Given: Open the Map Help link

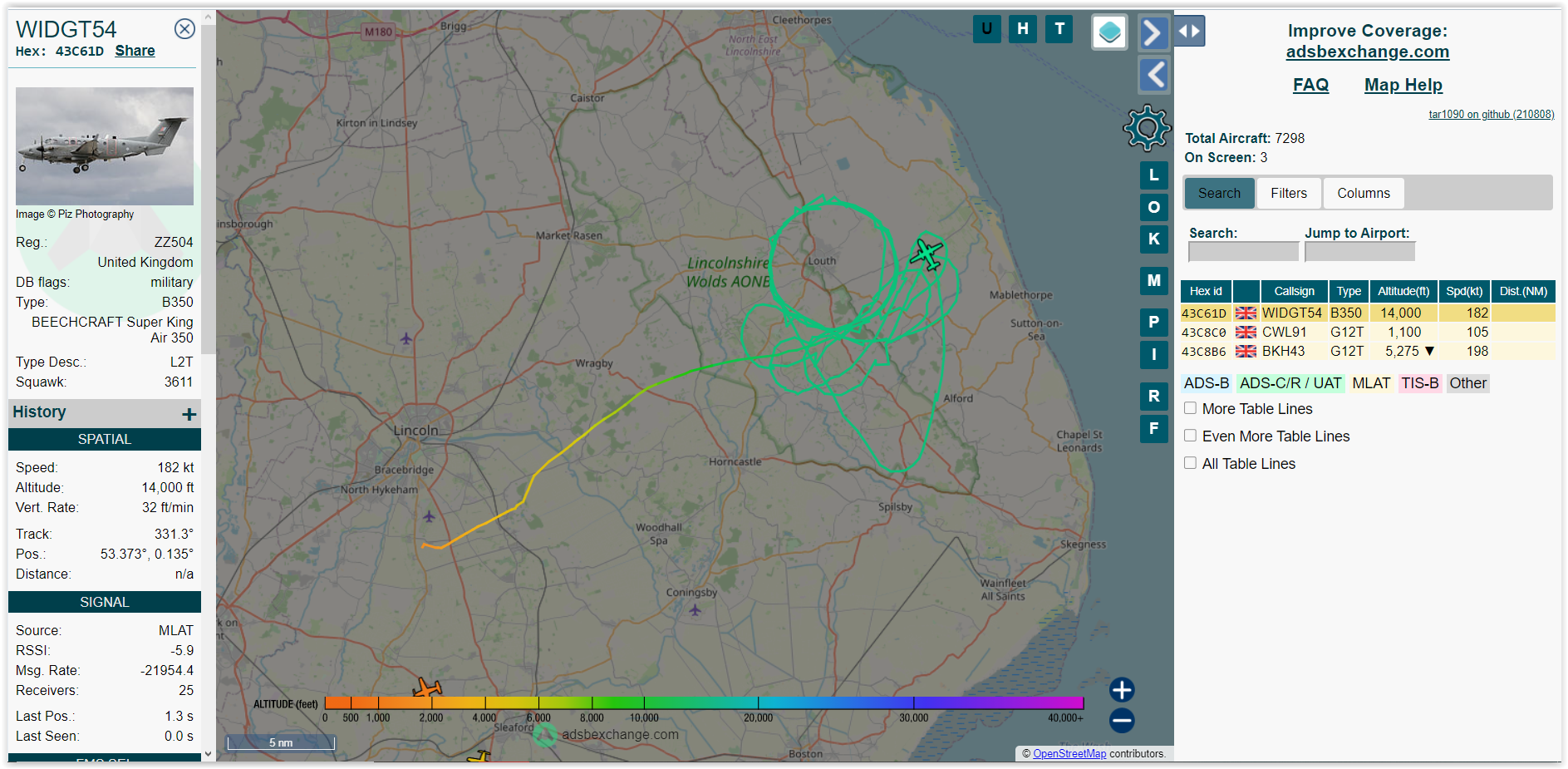Looking at the screenshot, I should [x=1403, y=85].
